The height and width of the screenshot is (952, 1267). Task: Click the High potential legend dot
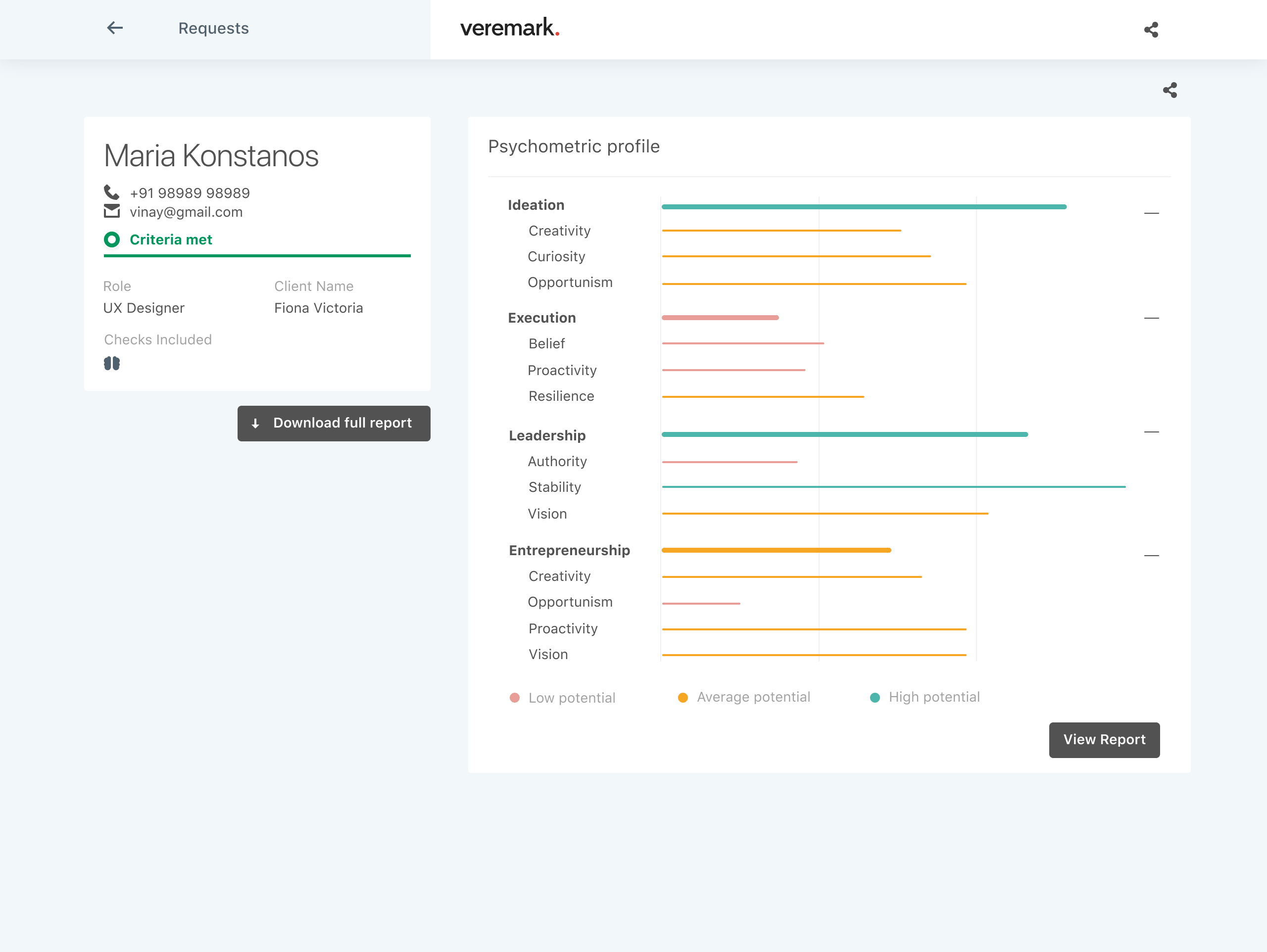875,698
